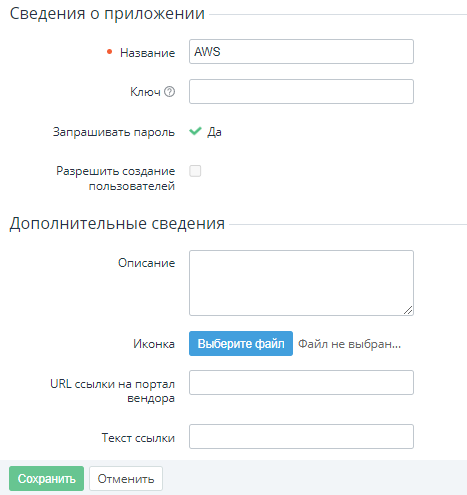Focus the Название field containing AWS
The image size is (467, 495).
301,52
